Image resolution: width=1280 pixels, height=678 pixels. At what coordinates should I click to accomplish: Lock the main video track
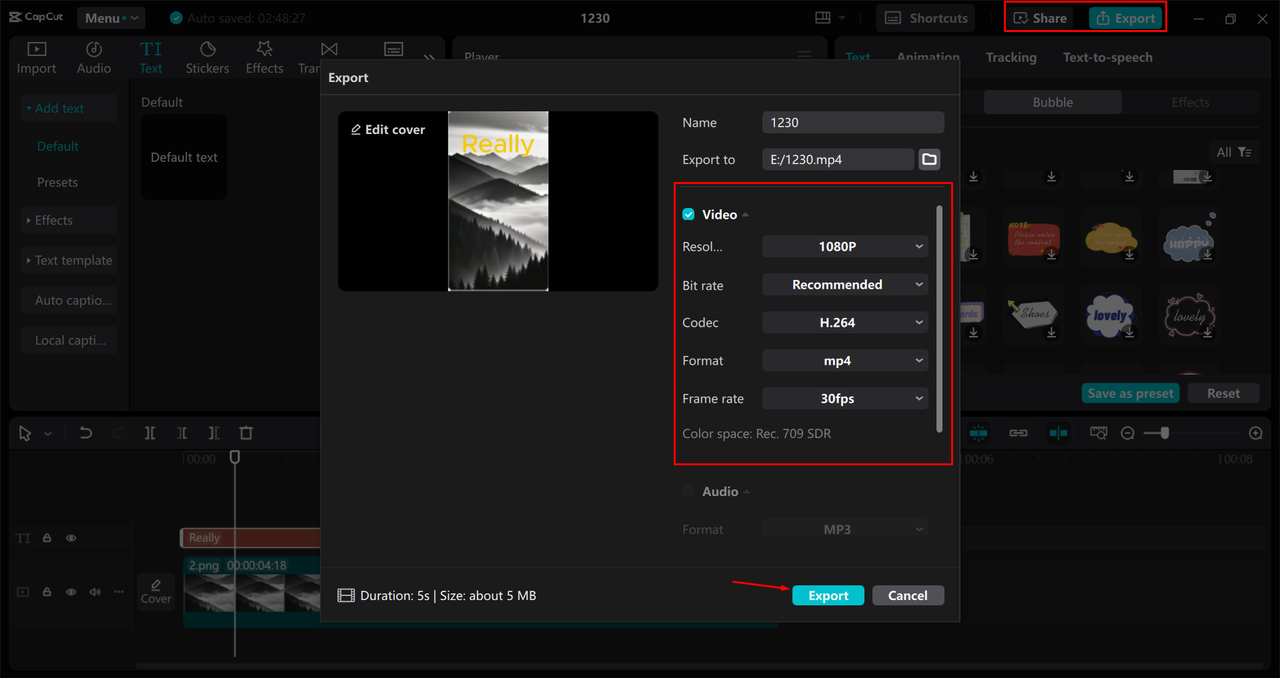tap(47, 592)
